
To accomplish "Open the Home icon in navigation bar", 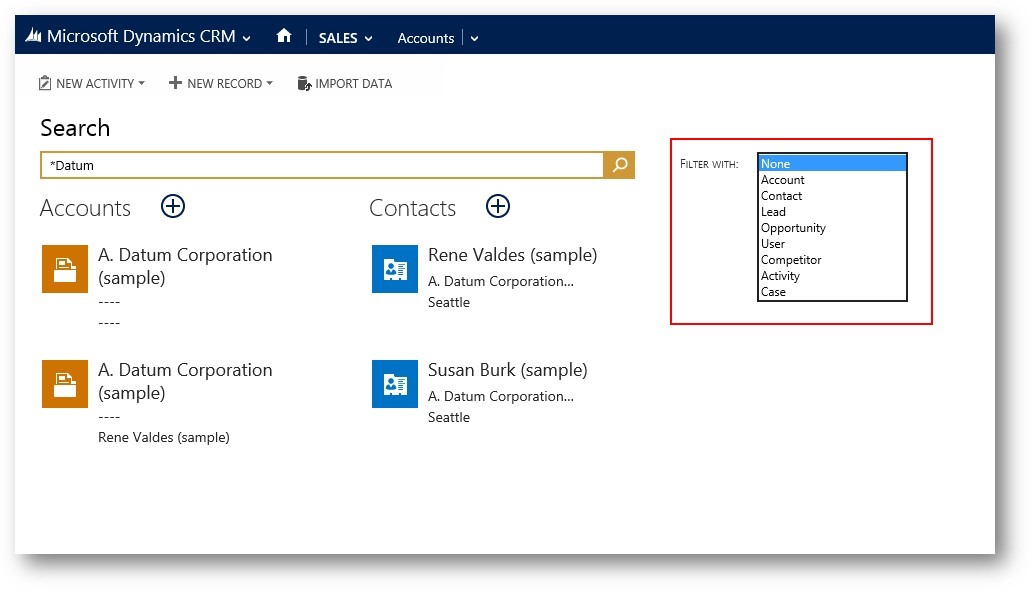I will click(x=283, y=36).
